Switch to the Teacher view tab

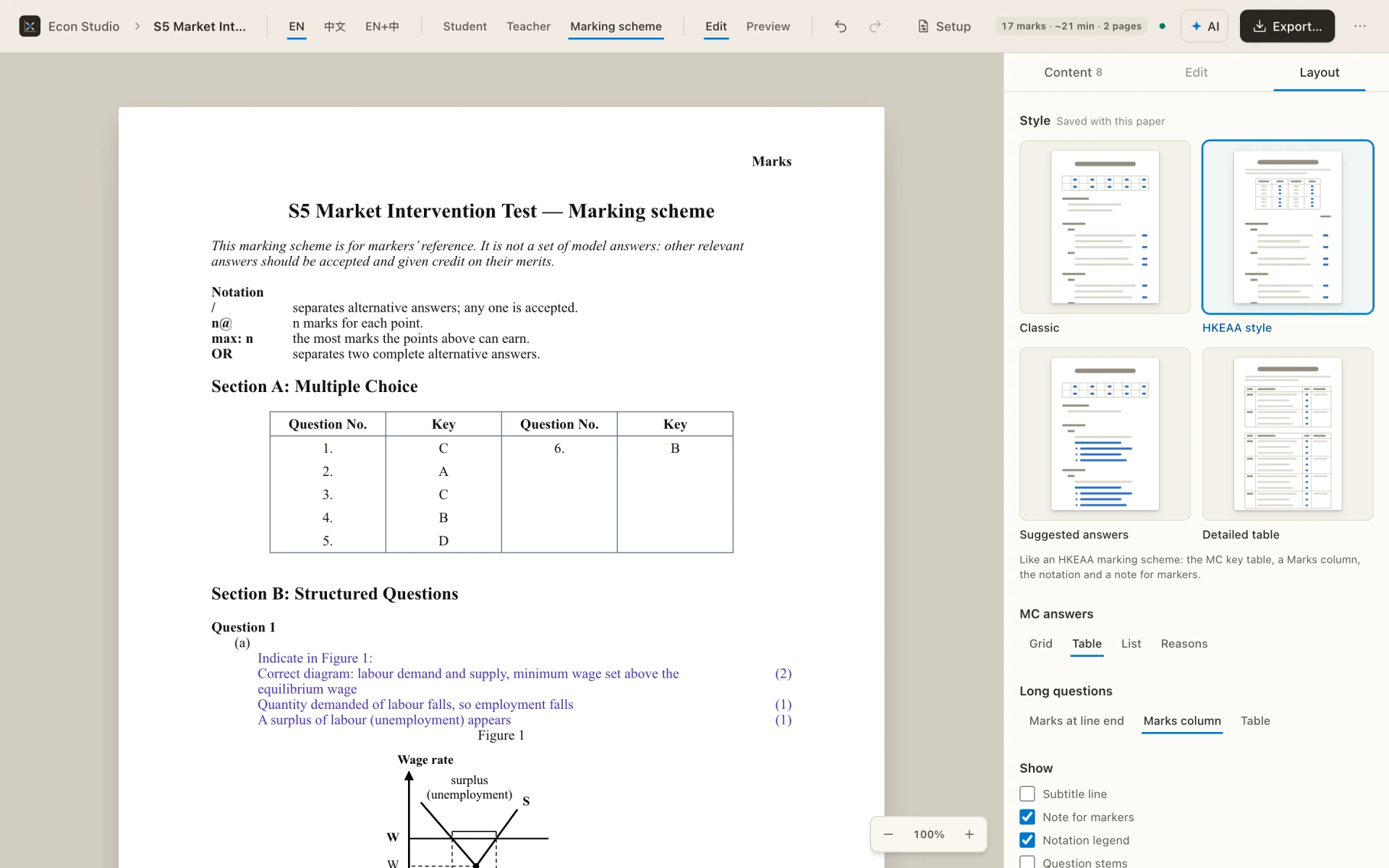tap(528, 26)
